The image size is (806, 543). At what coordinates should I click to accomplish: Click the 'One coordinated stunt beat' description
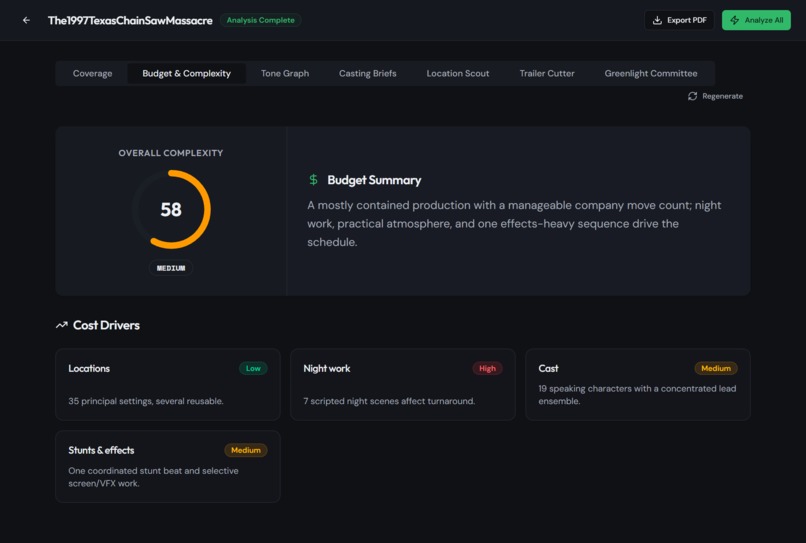pyautogui.click(x=153, y=477)
